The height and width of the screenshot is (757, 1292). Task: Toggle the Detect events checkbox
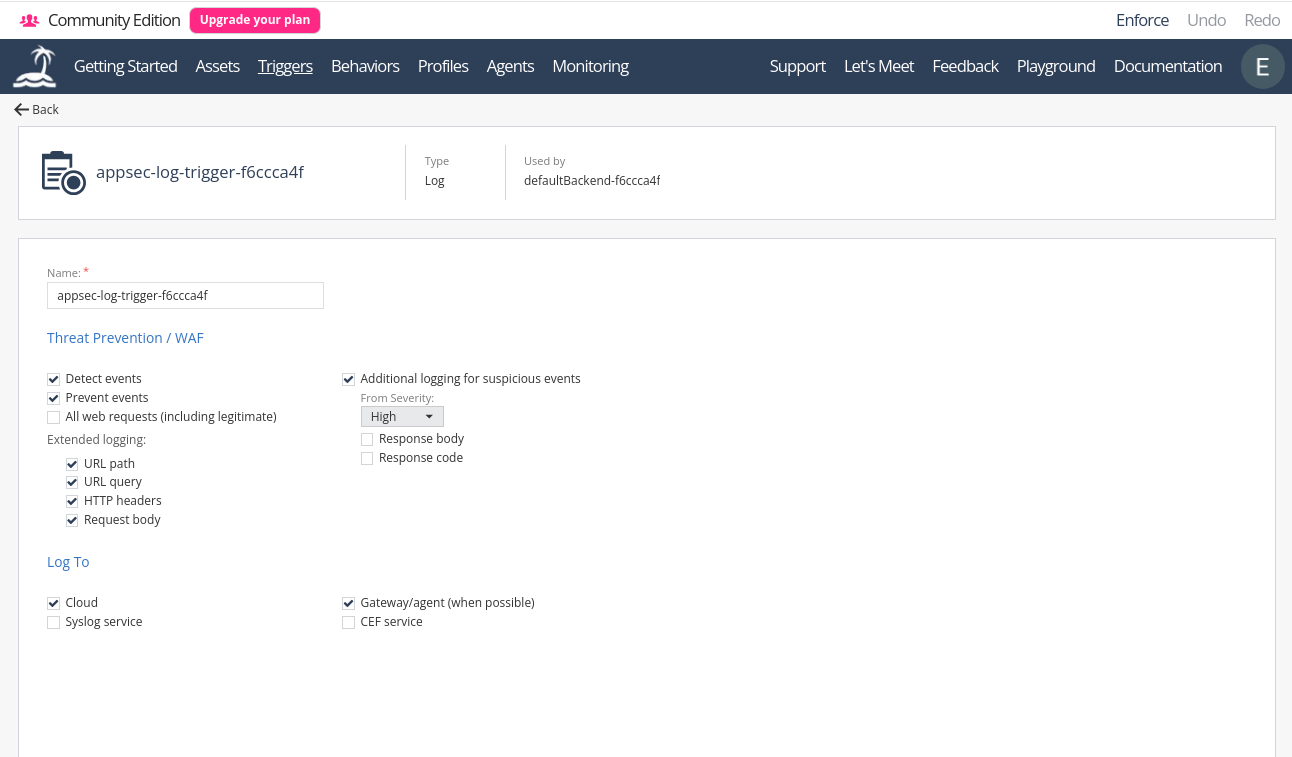click(54, 379)
